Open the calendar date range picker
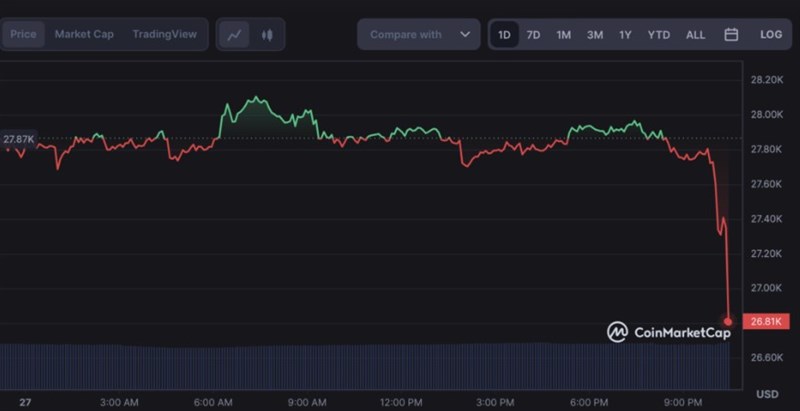800x411 pixels. point(731,34)
